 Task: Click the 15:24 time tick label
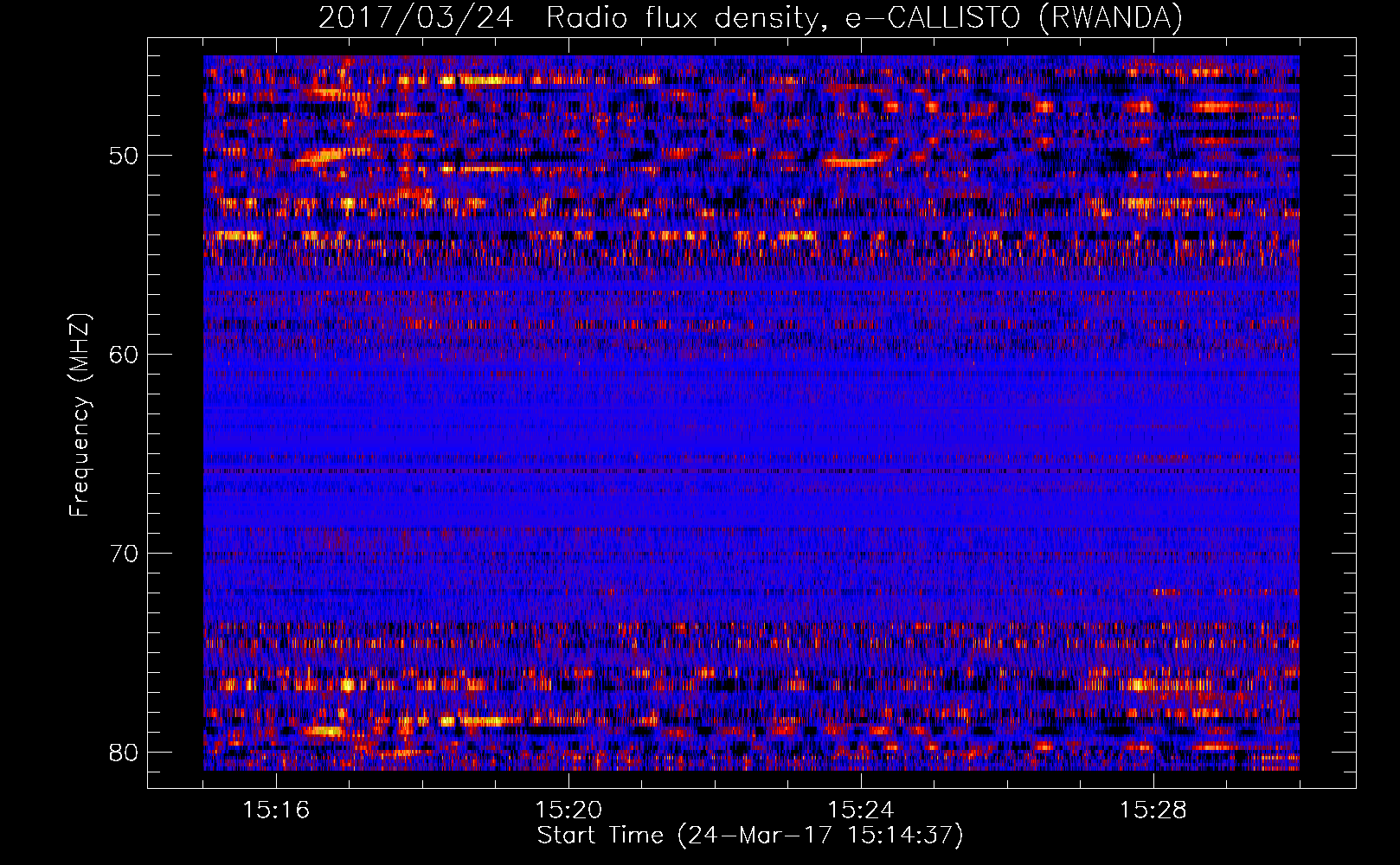point(861,811)
